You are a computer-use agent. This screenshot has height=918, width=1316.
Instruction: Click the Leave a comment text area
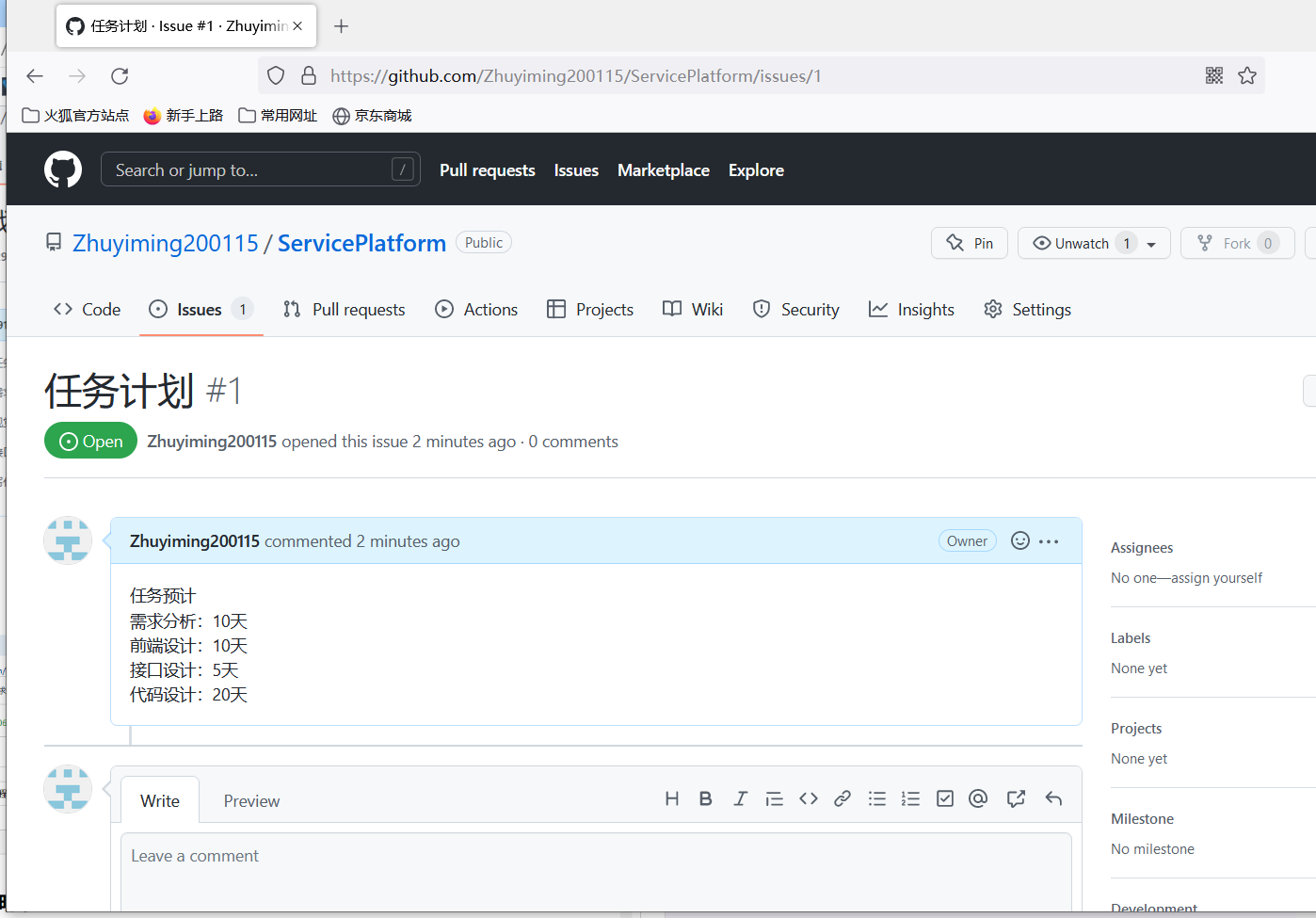click(x=596, y=872)
